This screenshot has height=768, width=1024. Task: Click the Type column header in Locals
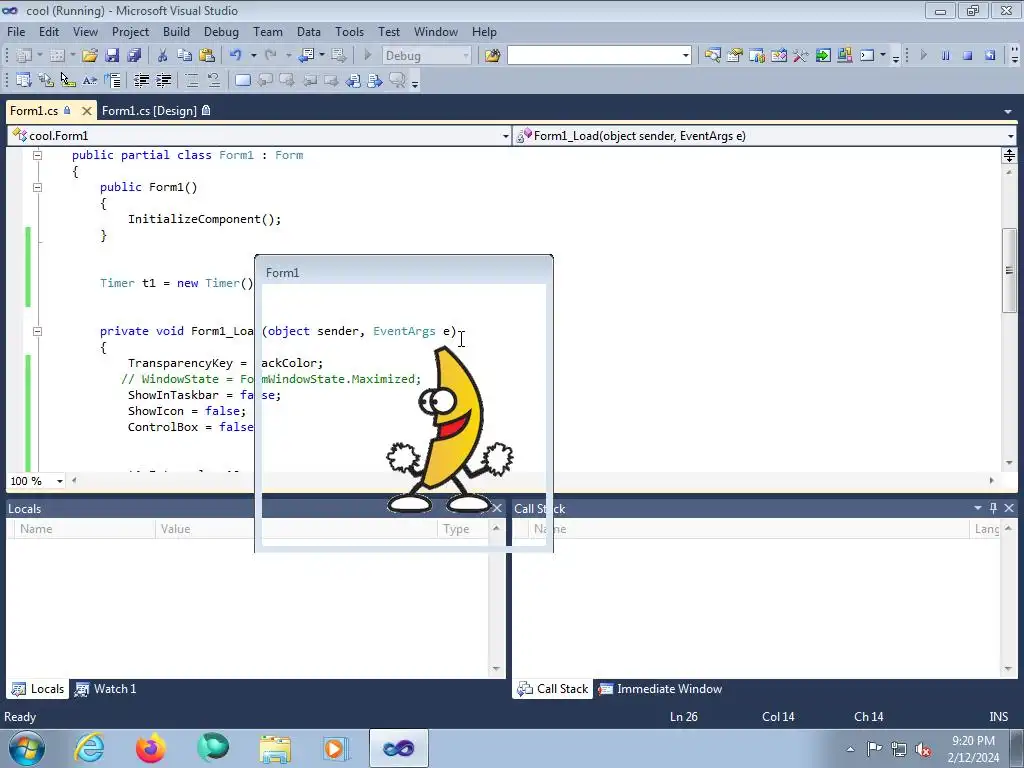tap(463, 529)
